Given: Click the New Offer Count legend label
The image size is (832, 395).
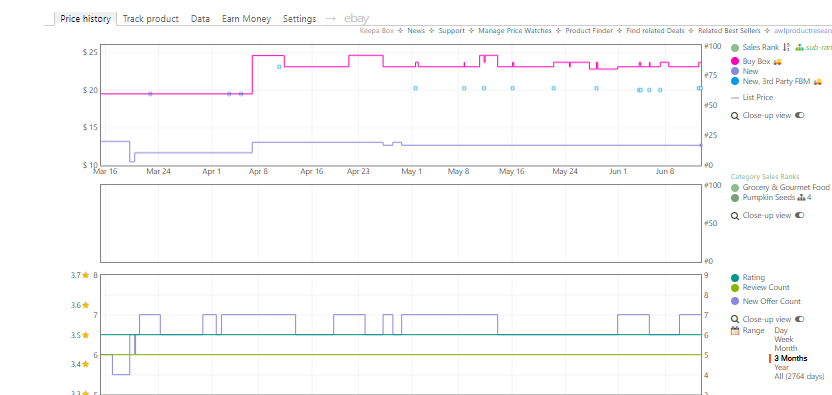Looking at the screenshot, I should pos(772,301).
